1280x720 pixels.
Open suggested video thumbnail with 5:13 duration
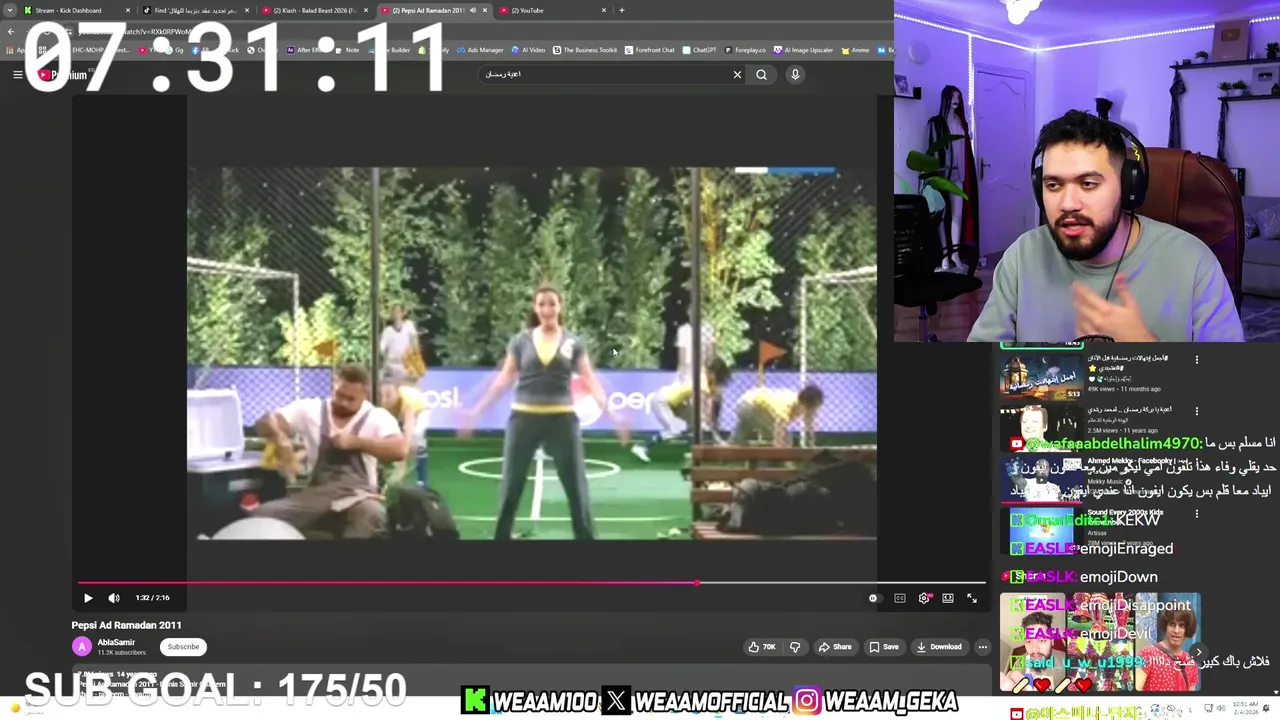(1041, 375)
